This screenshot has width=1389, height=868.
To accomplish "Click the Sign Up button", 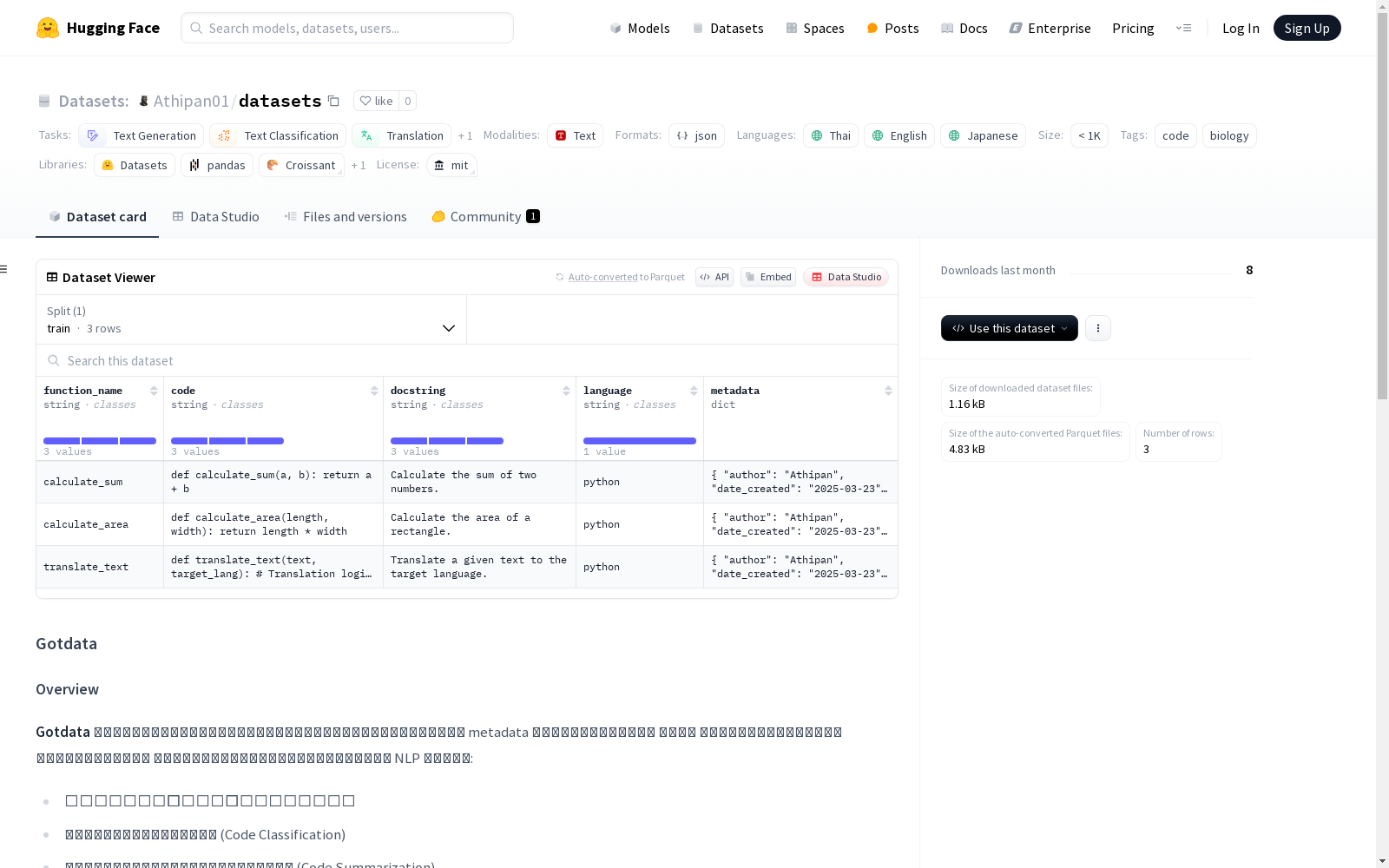I will [x=1307, y=28].
